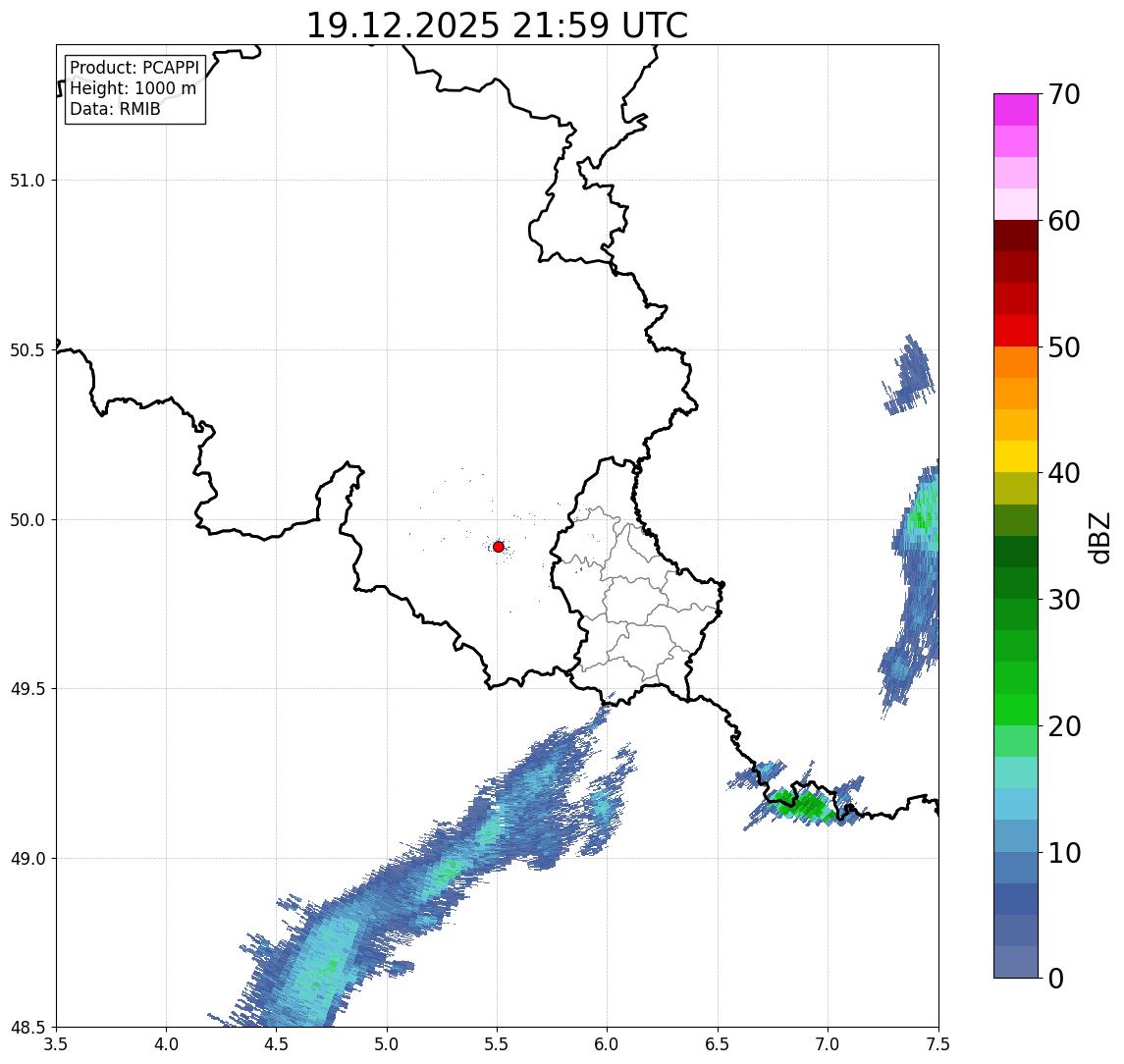Viewport: 1124px width, 1064px height.
Task: Click the latitude 49.5 axis label
Action: point(27,689)
